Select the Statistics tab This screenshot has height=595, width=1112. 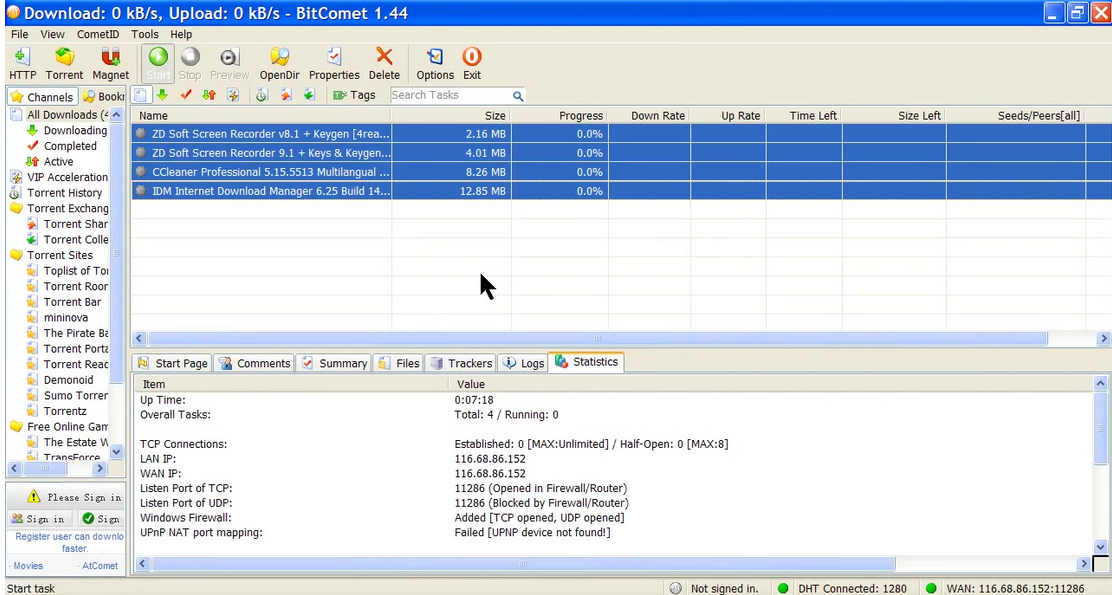pyautogui.click(x=586, y=362)
